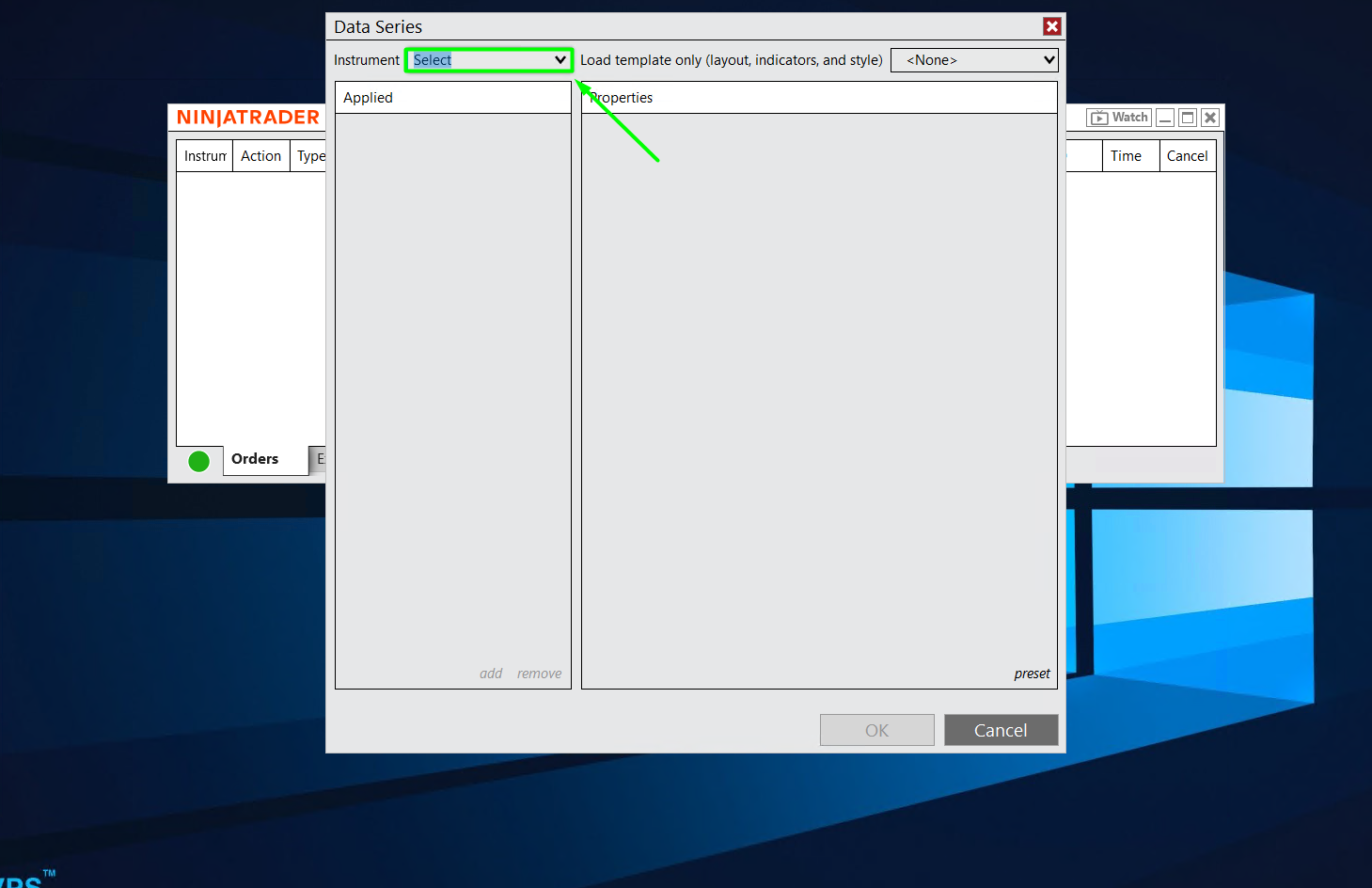Click the NinjaTrader logo

pos(248,118)
